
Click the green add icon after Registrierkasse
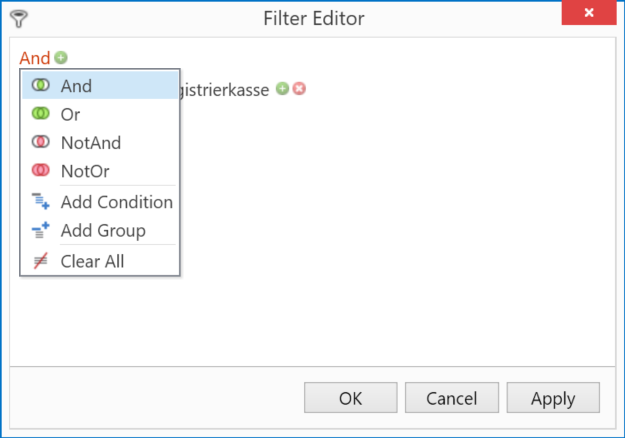(x=282, y=88)
